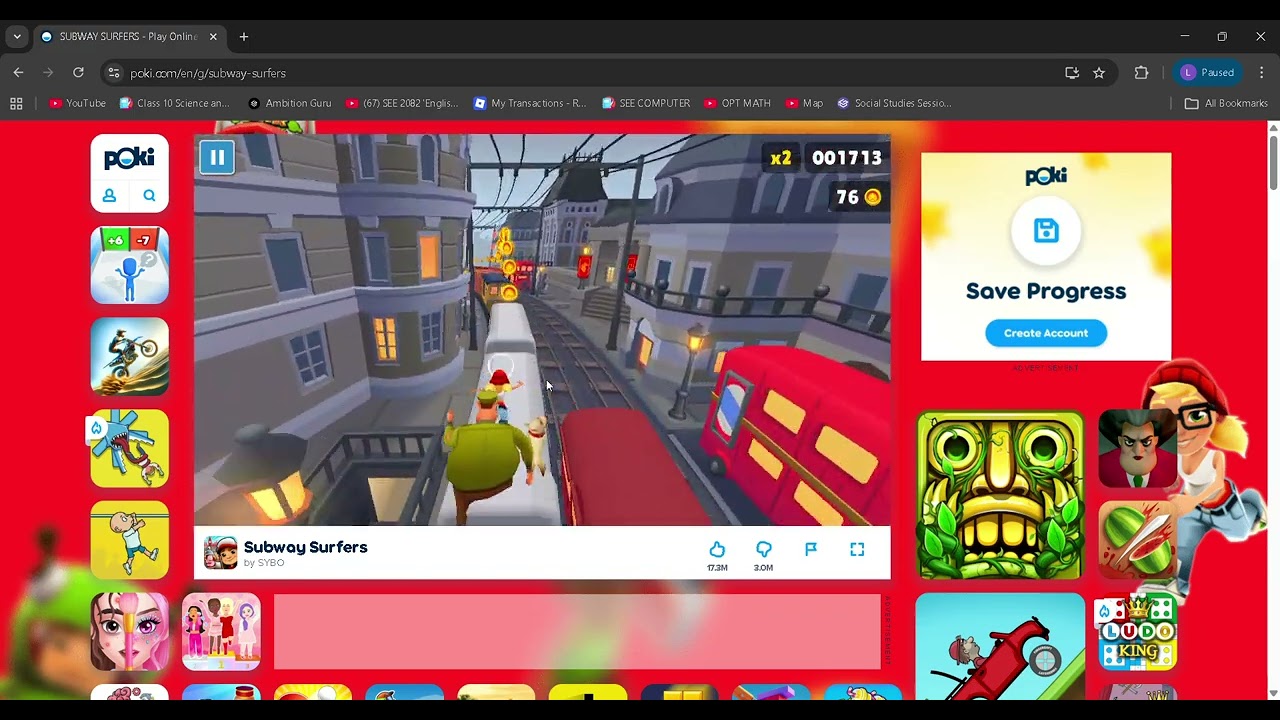Open the SEE COMPUTER bookmark
The width and height of the screenshot is (1280, 720).
click(x=646, y=103)
